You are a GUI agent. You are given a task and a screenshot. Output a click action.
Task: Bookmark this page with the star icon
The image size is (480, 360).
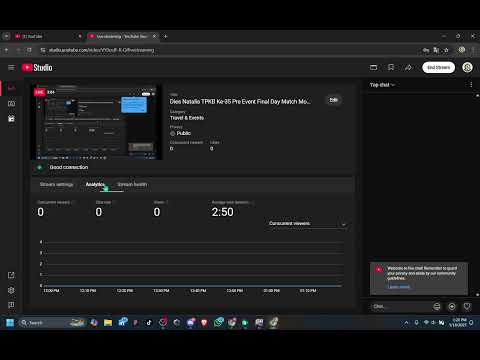(x=446, y=50)
